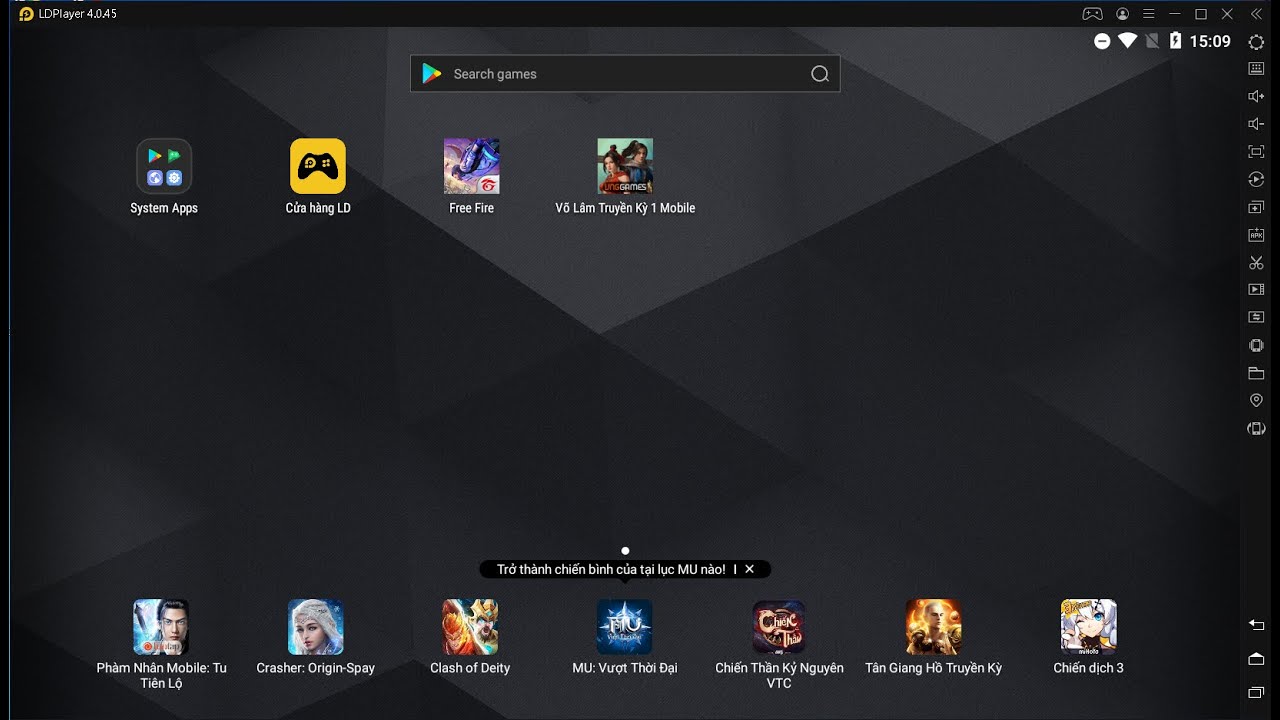
Task: Open user account icon in title bar
Action: tap(1122, 14)
